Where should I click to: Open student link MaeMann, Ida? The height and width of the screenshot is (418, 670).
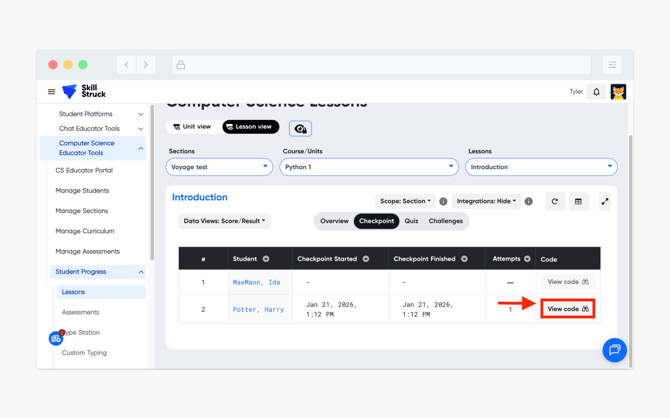pyautogui.click(x=256, y=282)
